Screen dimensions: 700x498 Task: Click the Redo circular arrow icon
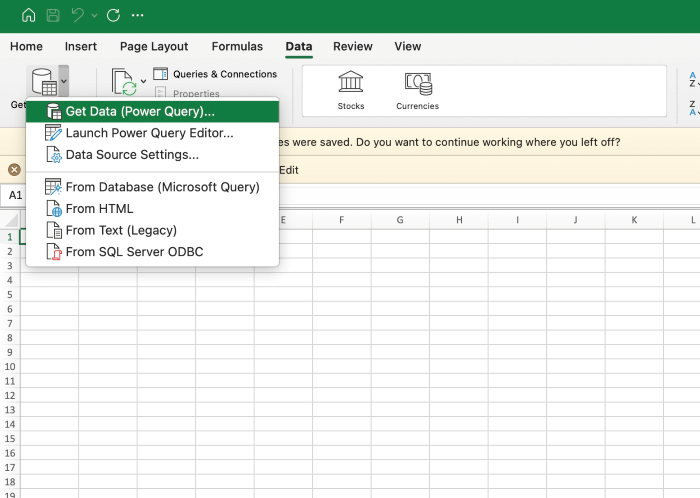113,16
